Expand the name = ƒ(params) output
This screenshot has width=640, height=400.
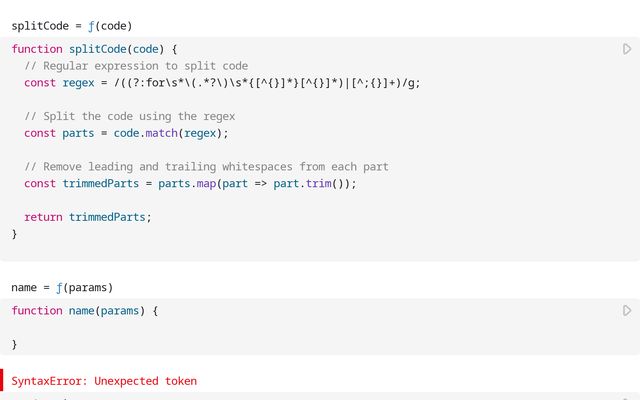point(62,288)
